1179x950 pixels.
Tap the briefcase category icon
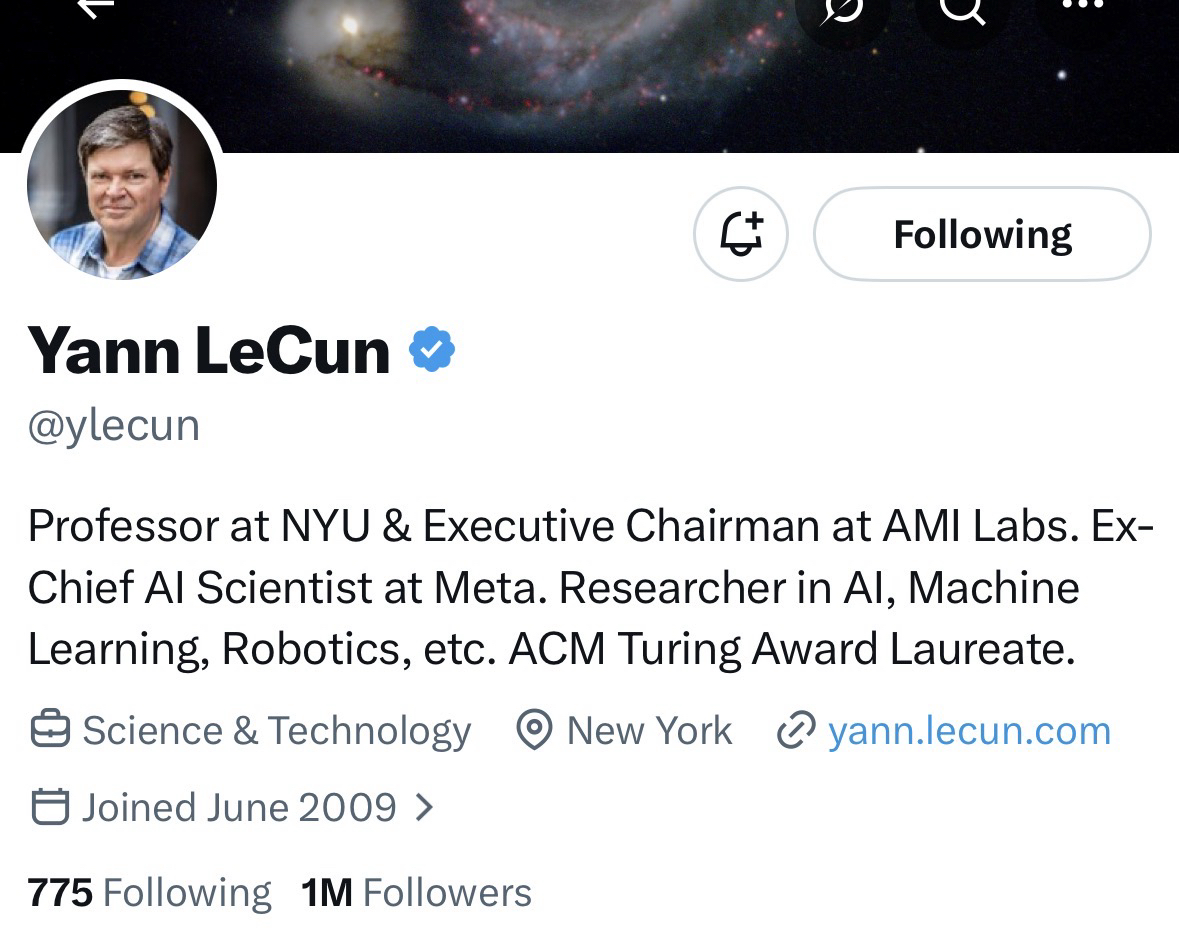[50, 731]
